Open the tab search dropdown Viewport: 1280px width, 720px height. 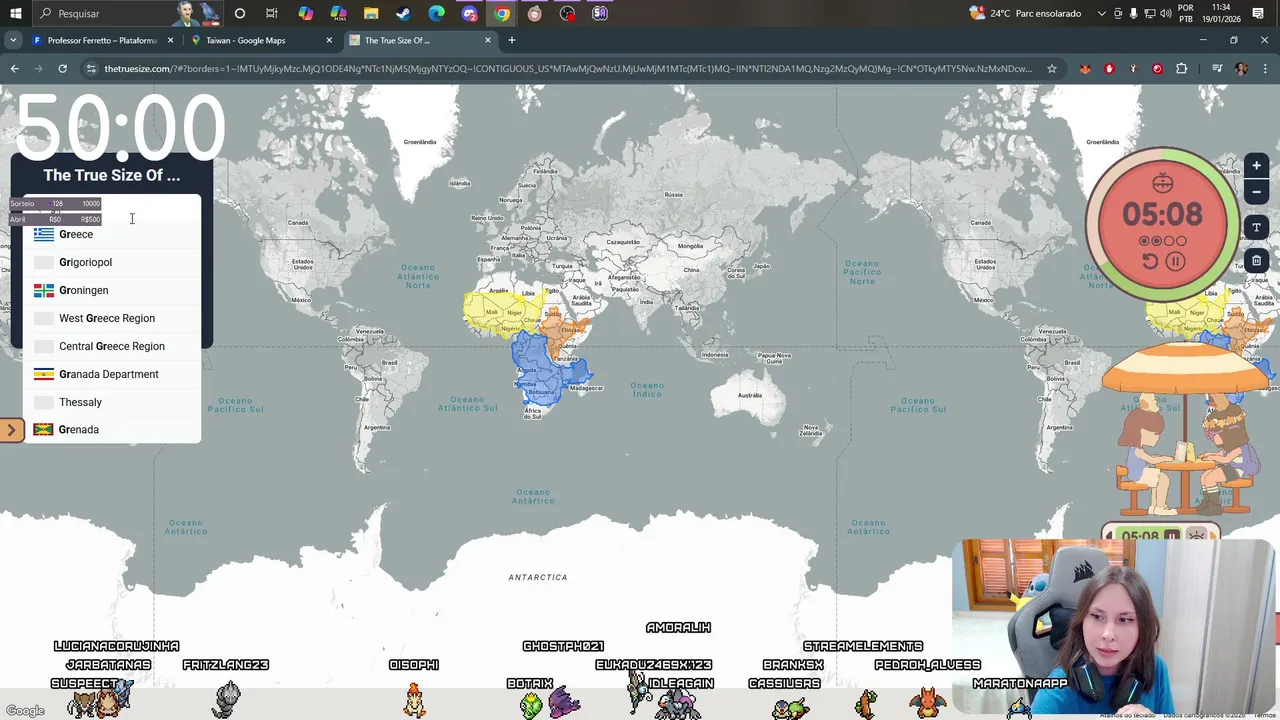point(12,40)
